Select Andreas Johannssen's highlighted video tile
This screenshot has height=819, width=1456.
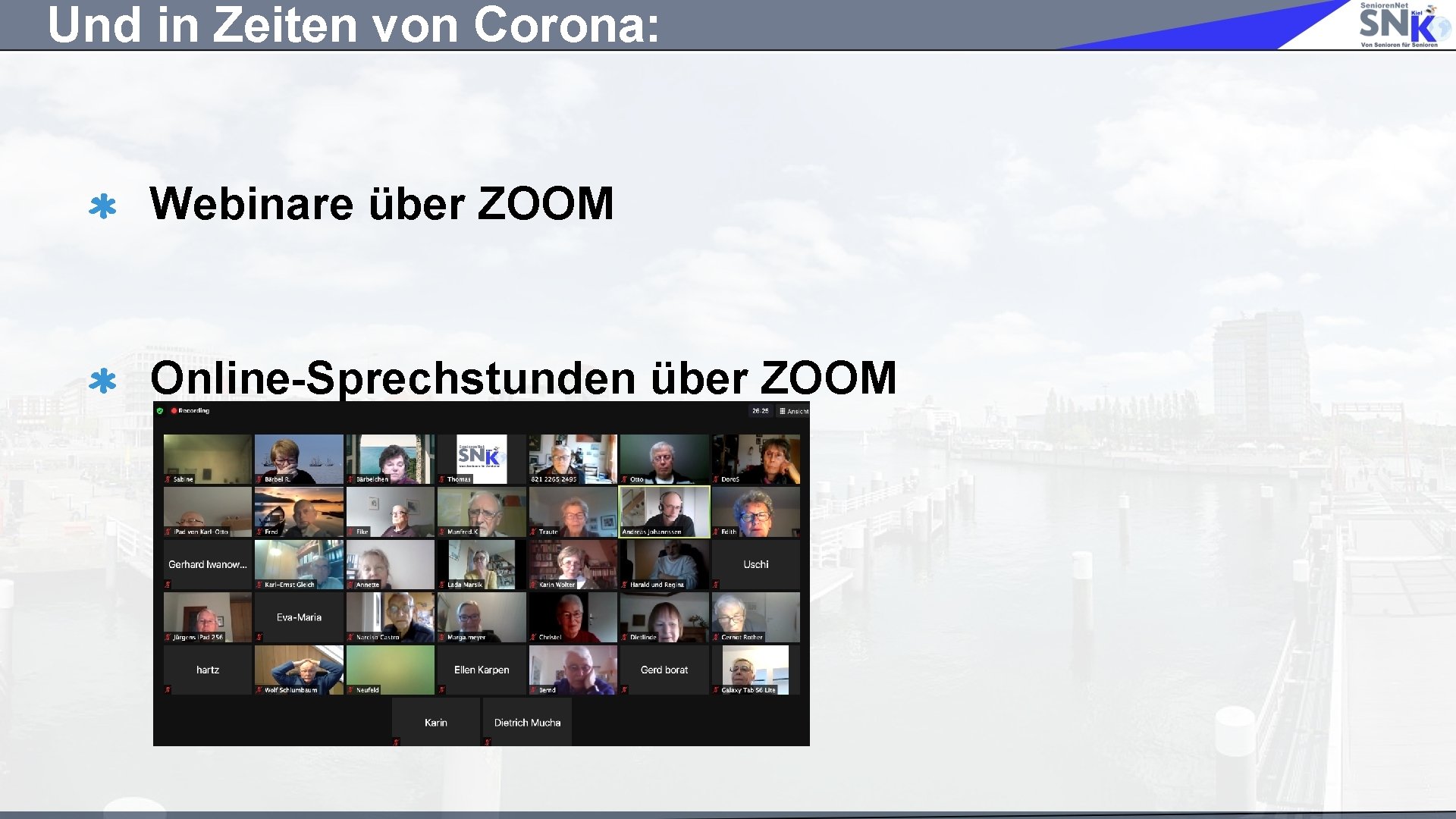pyautogui.click(x=664, y=510)
